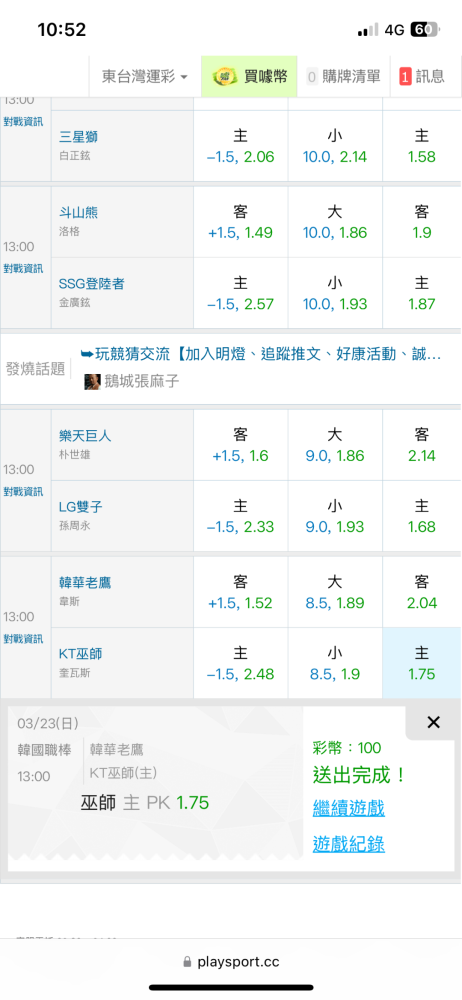Select LG雙子 小 9.0, 1.93 cell
Viewport: 462px width, 1000px height.
coord(335,516)
